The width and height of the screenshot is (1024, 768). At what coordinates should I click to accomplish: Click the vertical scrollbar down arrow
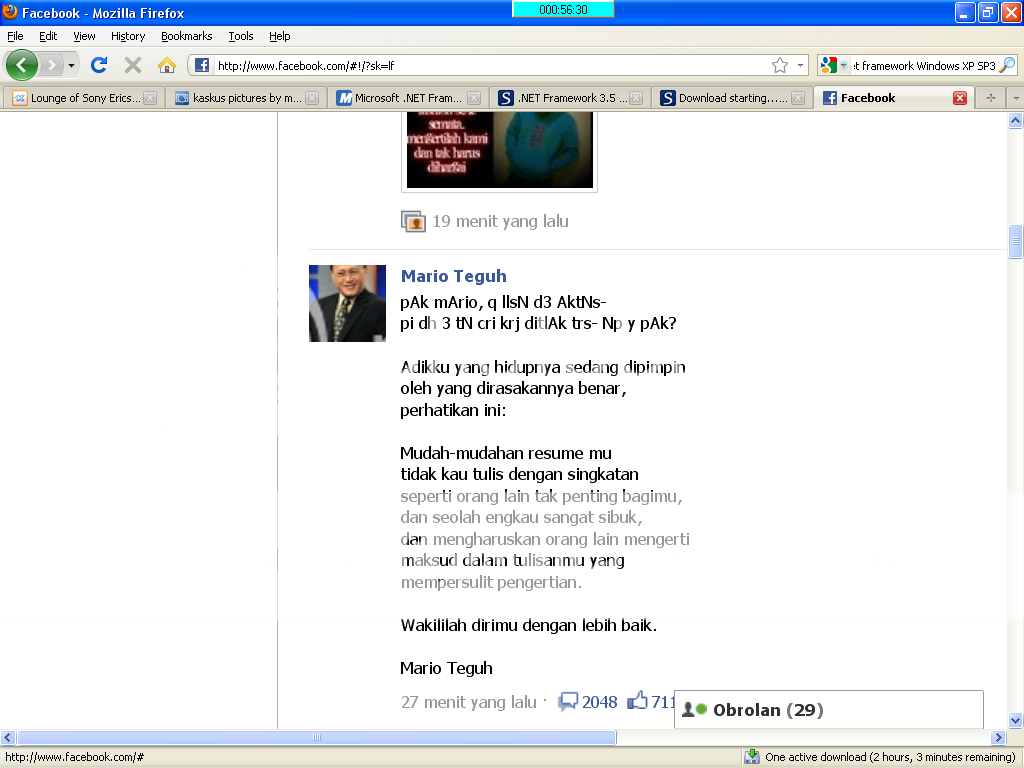point(1015,720)
